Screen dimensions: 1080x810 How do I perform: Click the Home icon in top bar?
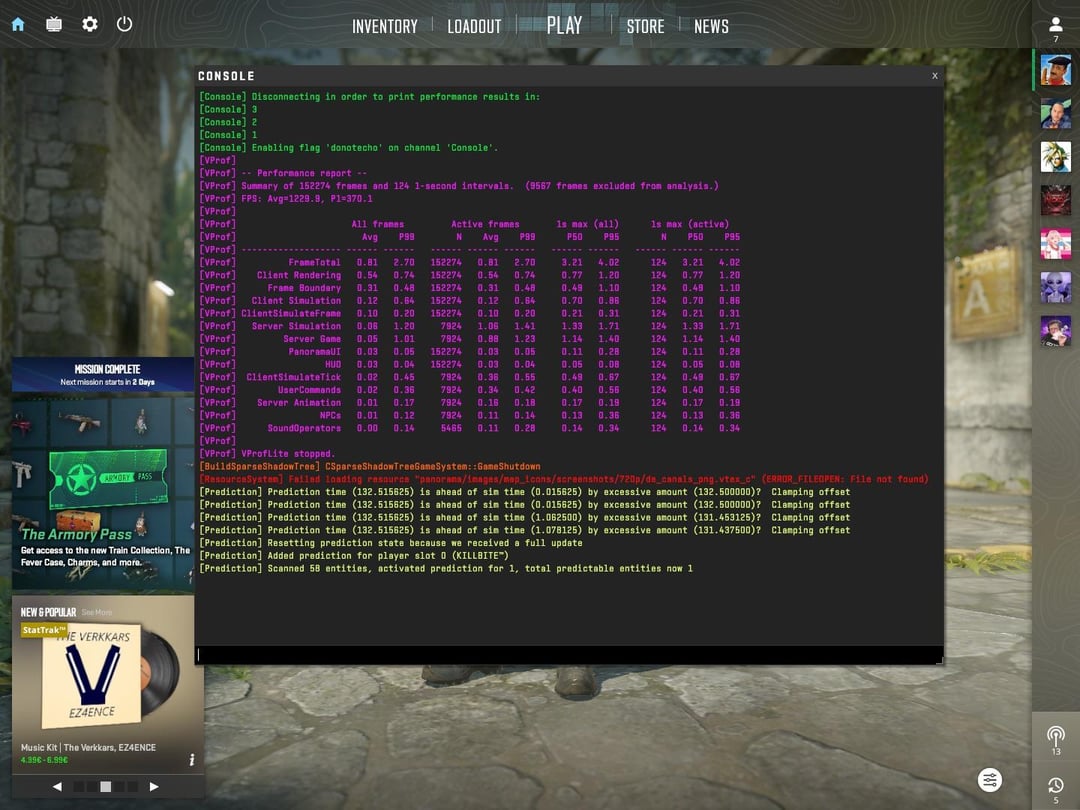coord(18,24)
